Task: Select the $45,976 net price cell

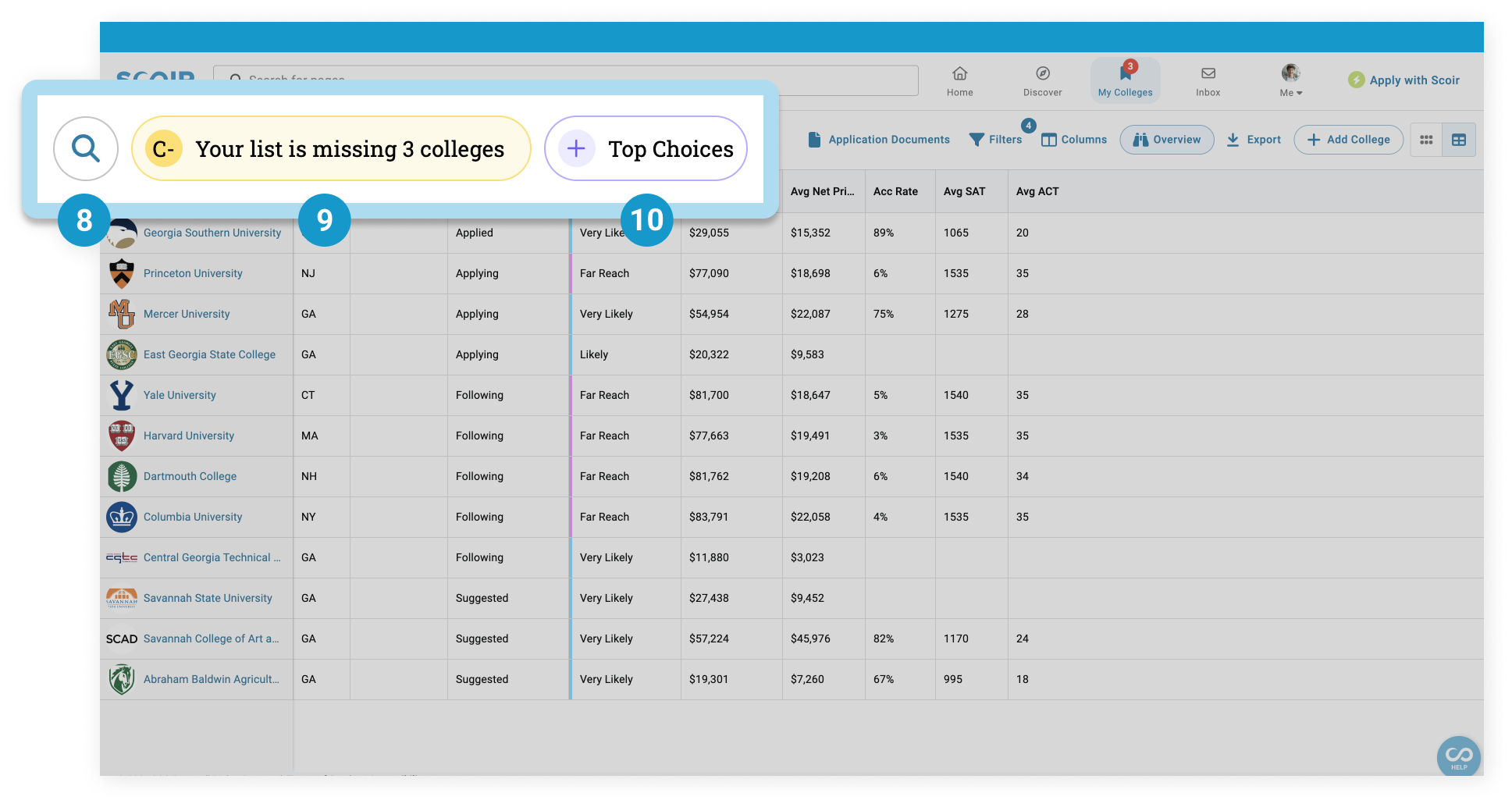Action: pyautogui.click(x=824, y=639)
